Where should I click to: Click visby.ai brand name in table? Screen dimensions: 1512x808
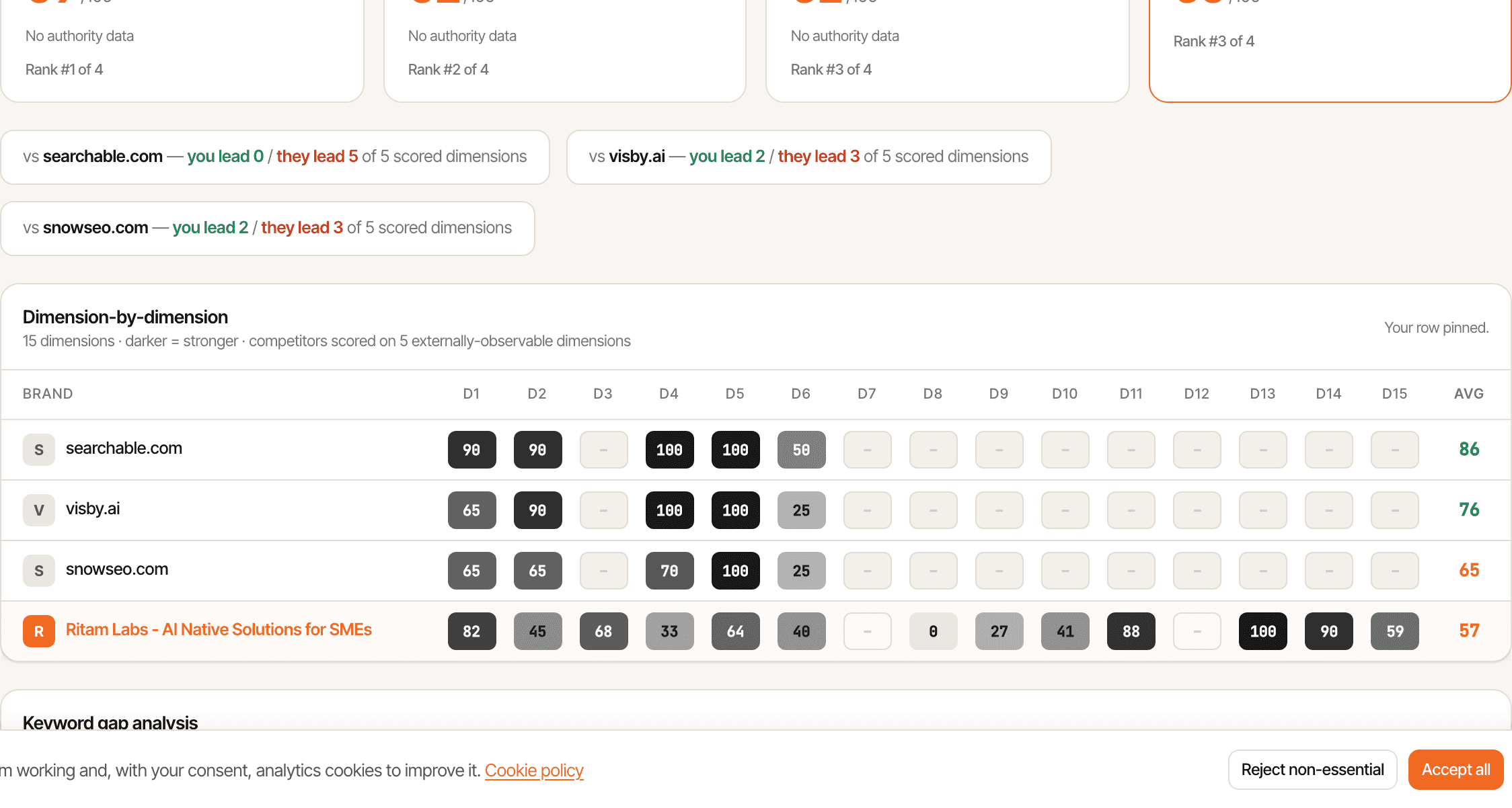(x=93, y=509)
